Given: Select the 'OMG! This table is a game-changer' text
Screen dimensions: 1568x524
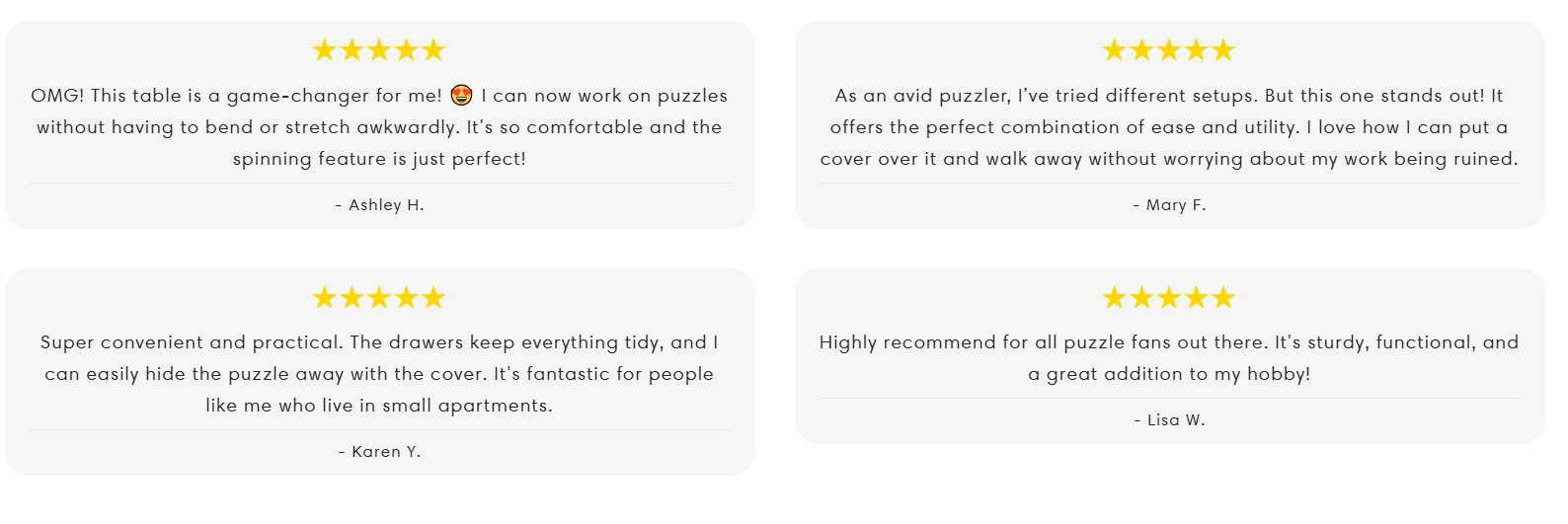Looking at the screenshot, I should (236, 96).
